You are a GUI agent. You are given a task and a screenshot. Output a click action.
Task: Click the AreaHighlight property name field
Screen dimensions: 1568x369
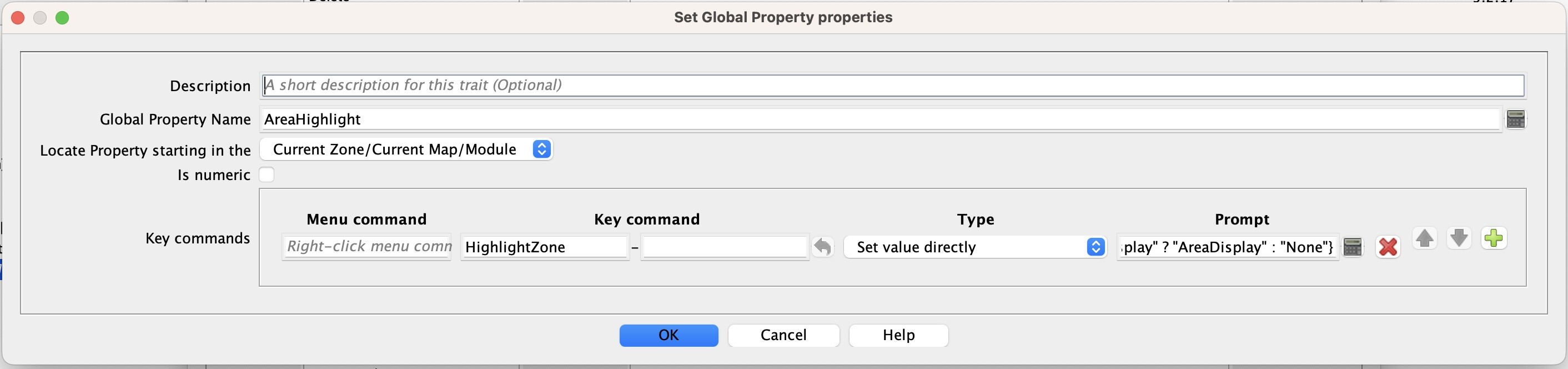point(880,119)
